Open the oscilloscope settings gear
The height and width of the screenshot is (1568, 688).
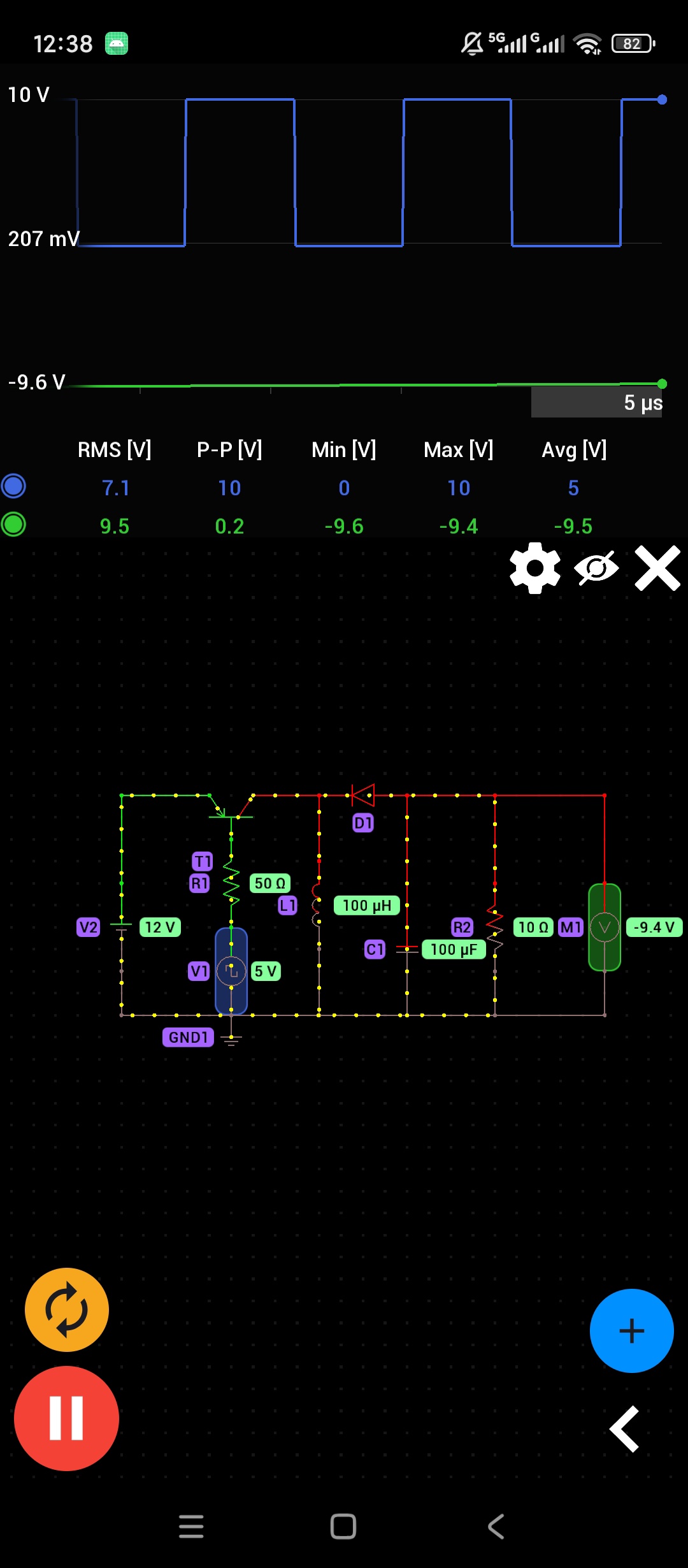pyautogui.click(x=535, y=568)
